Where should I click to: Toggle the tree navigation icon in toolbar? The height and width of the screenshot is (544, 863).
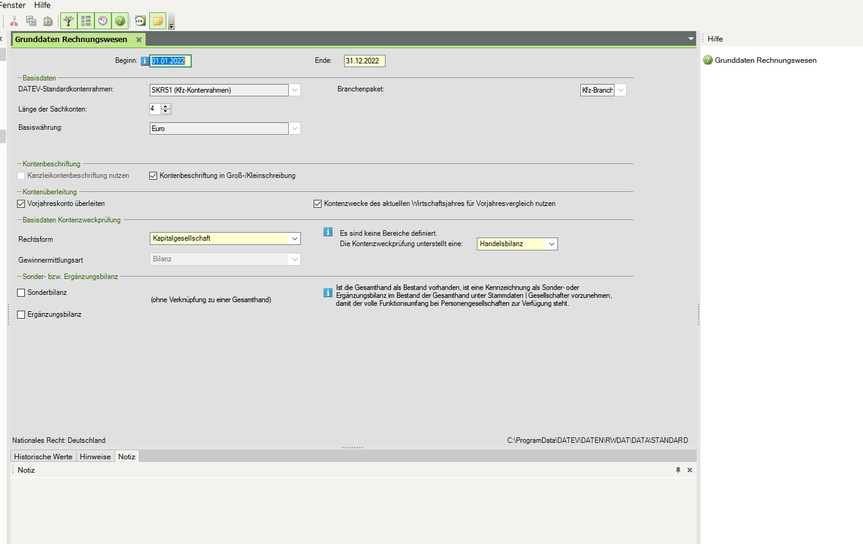(68, 21)
